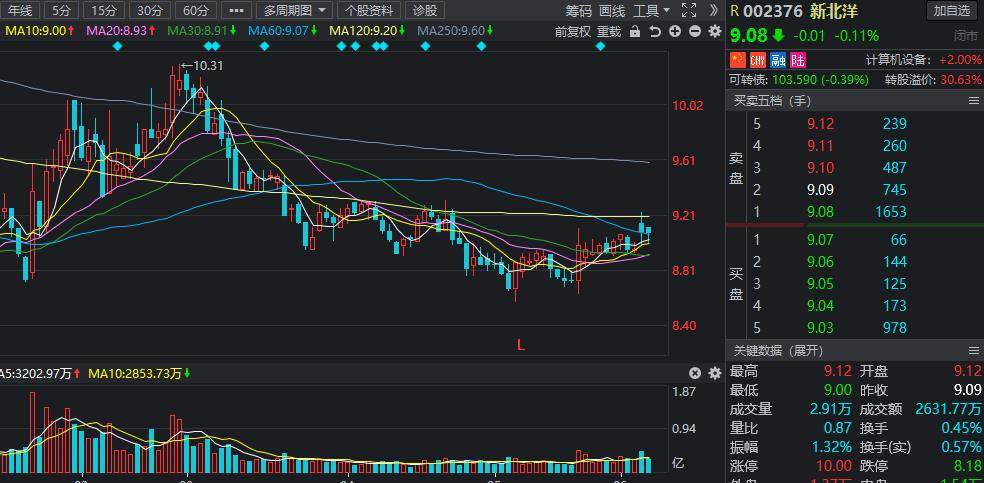Image resolution: width=984 pixels, height=483 pixels.
Task: Click the 加自选 add to watchlist button
Action: coord(951,10)
